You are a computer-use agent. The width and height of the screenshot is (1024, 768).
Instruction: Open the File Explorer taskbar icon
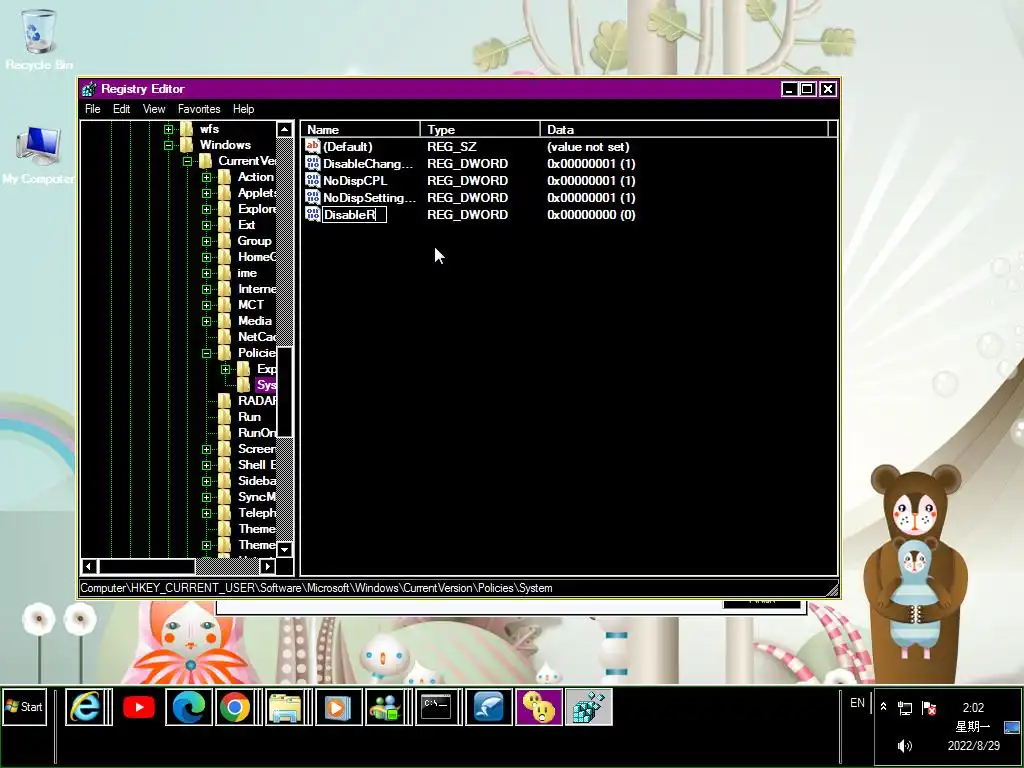click(x=285, y=707)
